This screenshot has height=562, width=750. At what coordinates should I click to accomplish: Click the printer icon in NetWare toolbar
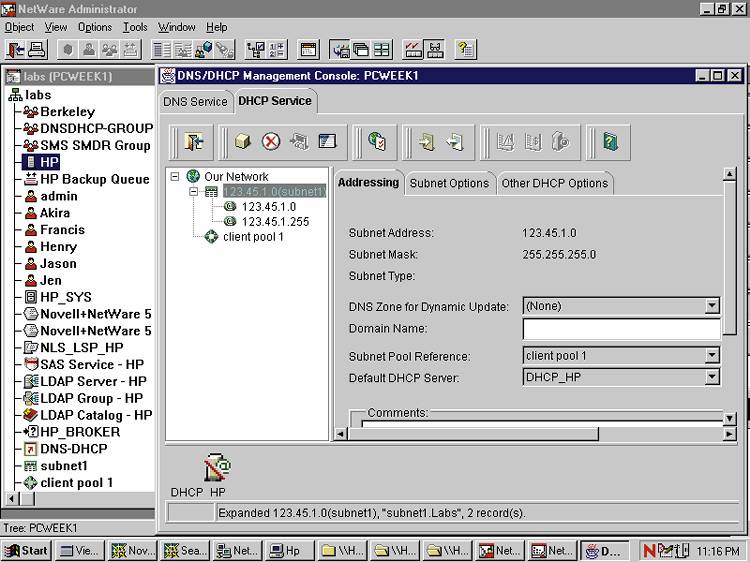pyautogui.click(x=37, y=50)
